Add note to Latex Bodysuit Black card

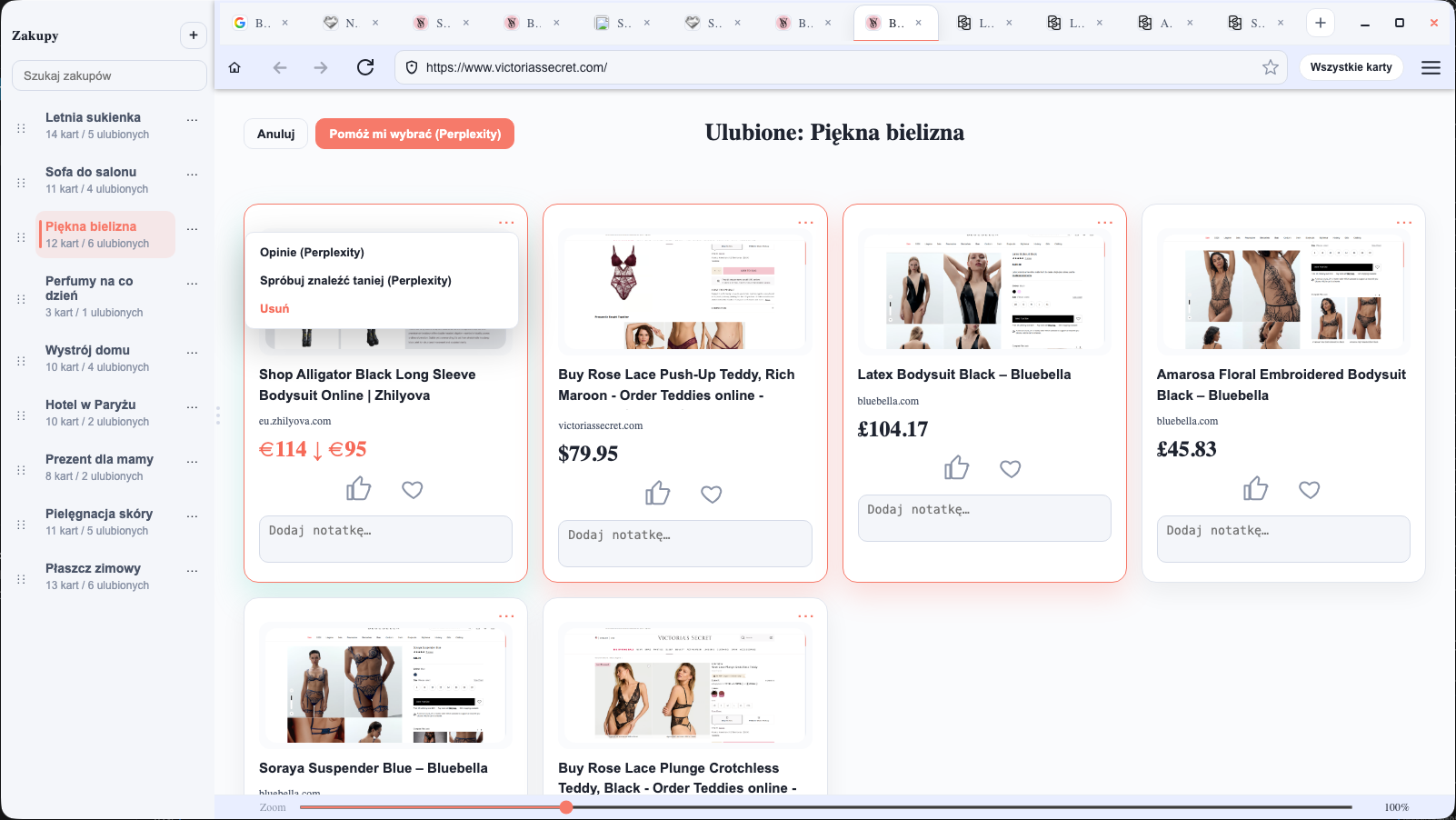[984, 518]
